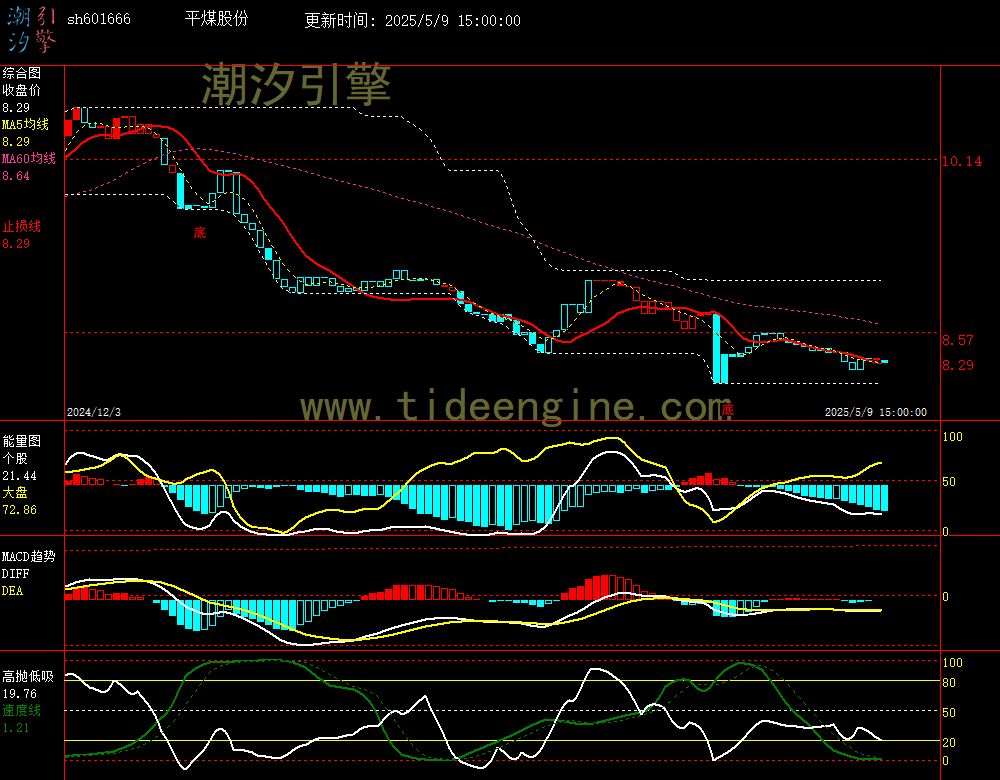Click the 8.29 value under 收盘价
This screenshot has width=1000, height=780.
click(x=16, y=107)
